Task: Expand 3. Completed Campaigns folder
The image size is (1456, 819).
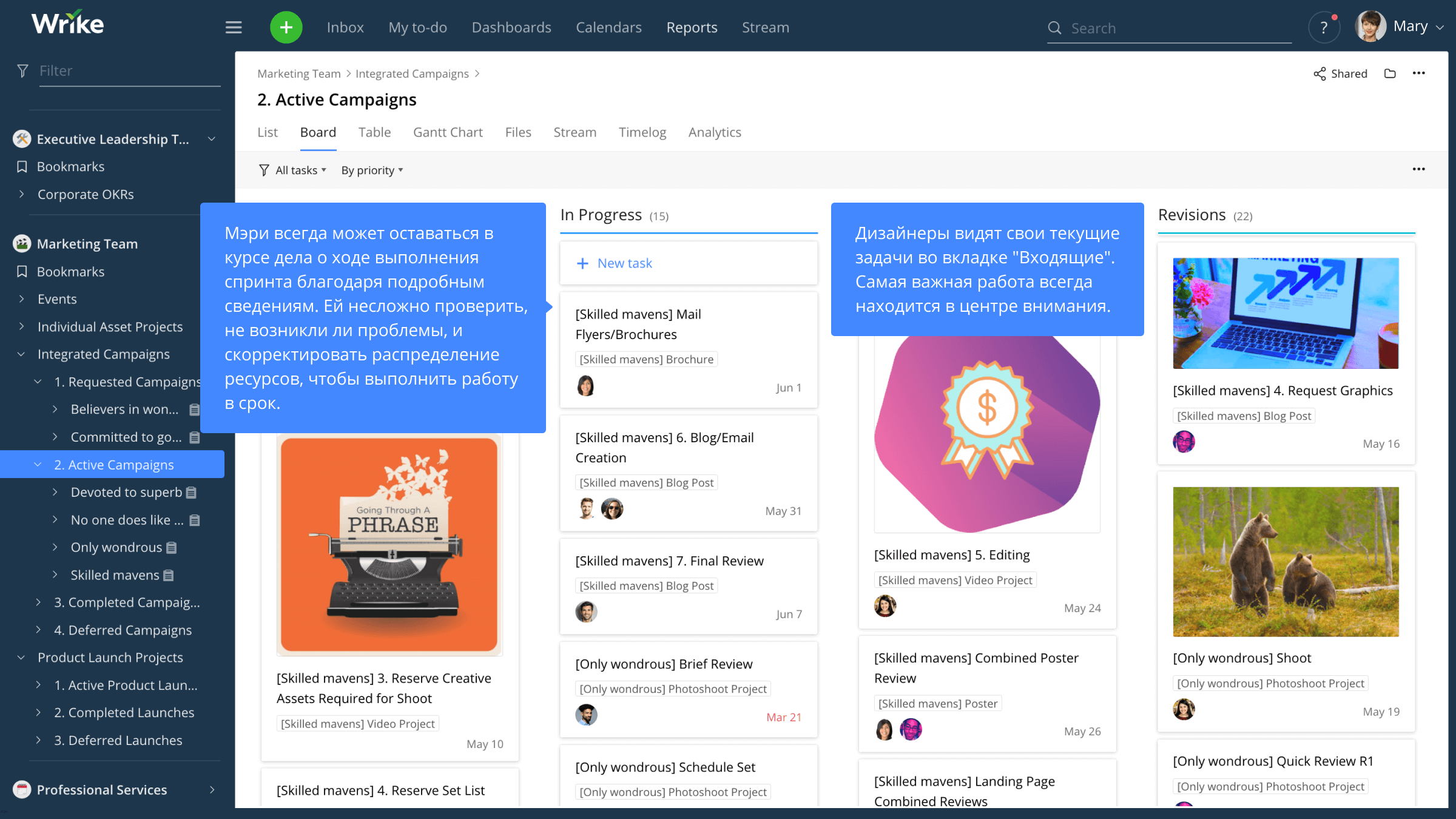Action: pyautogui.click(x=38, y=602)
